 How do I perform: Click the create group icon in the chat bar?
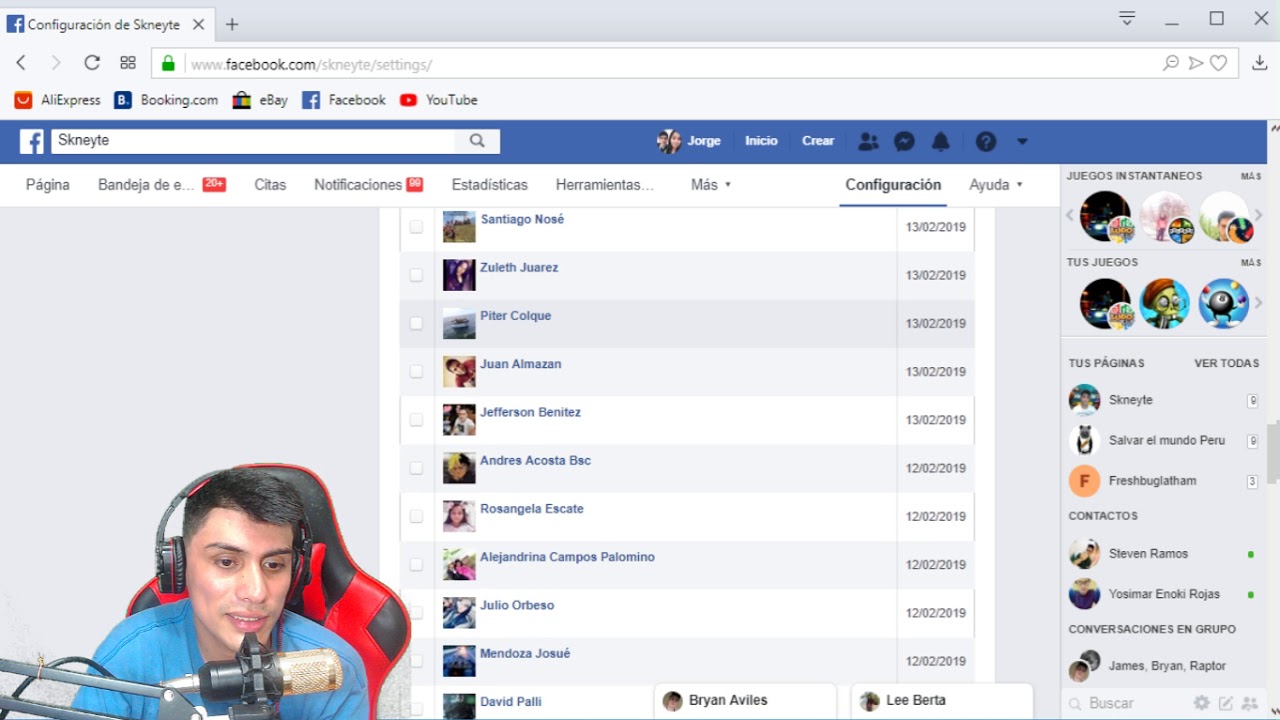tap(1249, 703)
